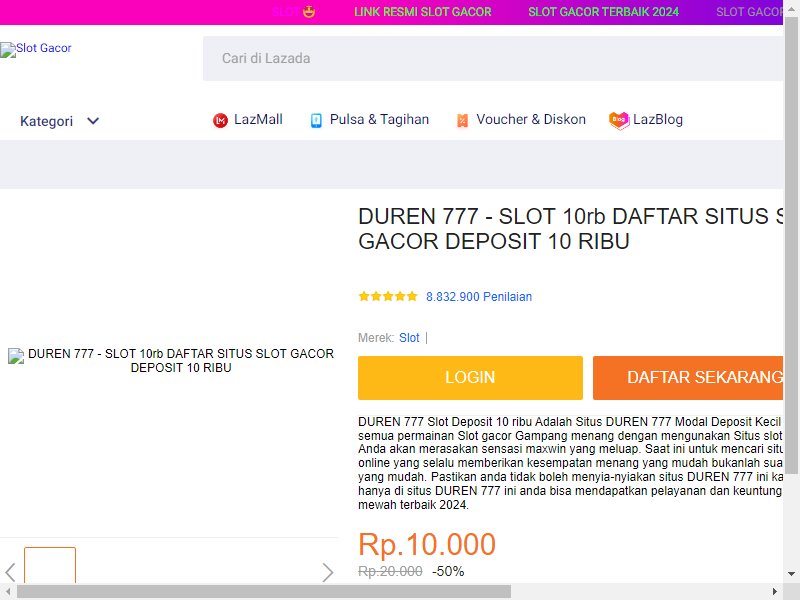
Task: Click the LINK RESMI SLOT GACOR banner link
Action: (x=422, y=12)
